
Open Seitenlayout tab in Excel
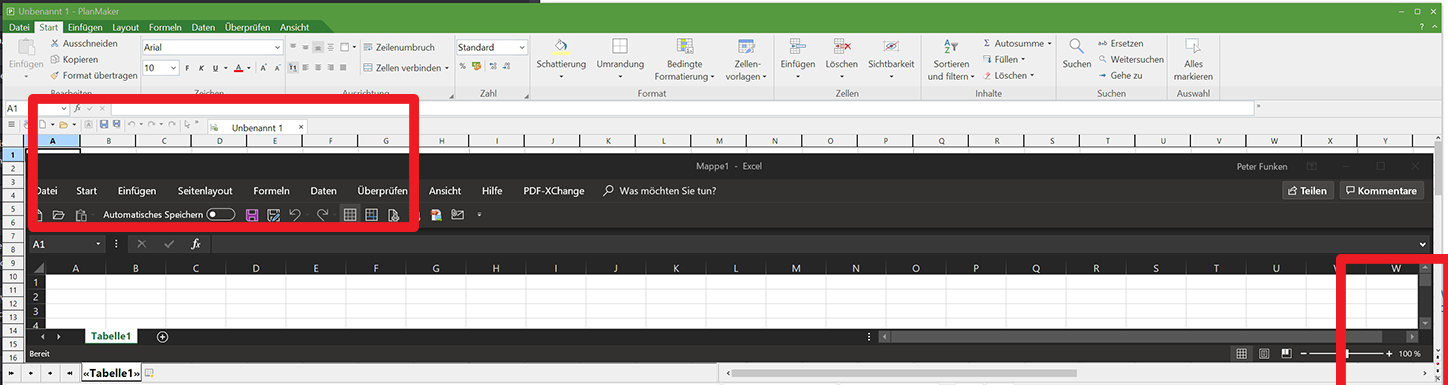(205, 191)
